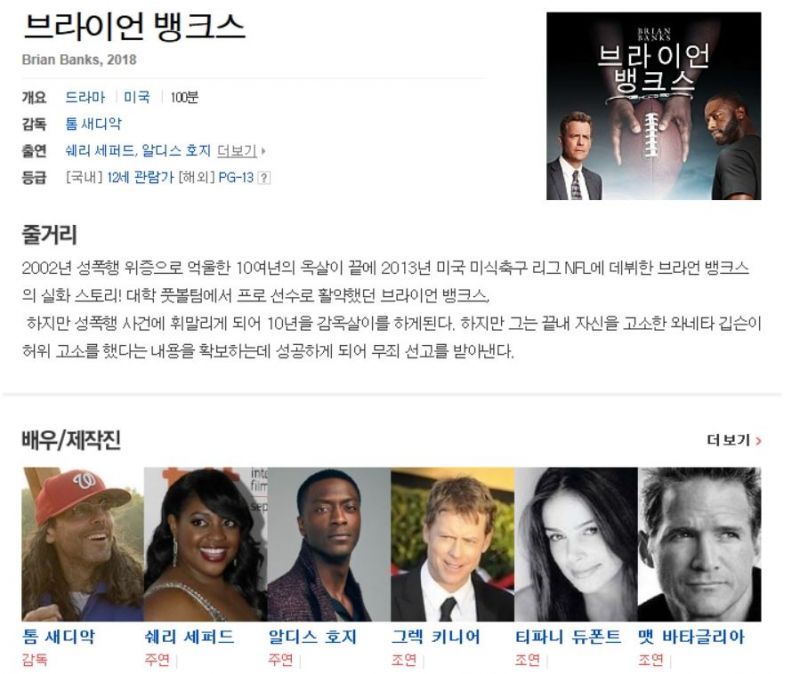Open 그렉 키니어 actor photo
The height and width of the screenshot is (674, 800).
click(453, 544)
